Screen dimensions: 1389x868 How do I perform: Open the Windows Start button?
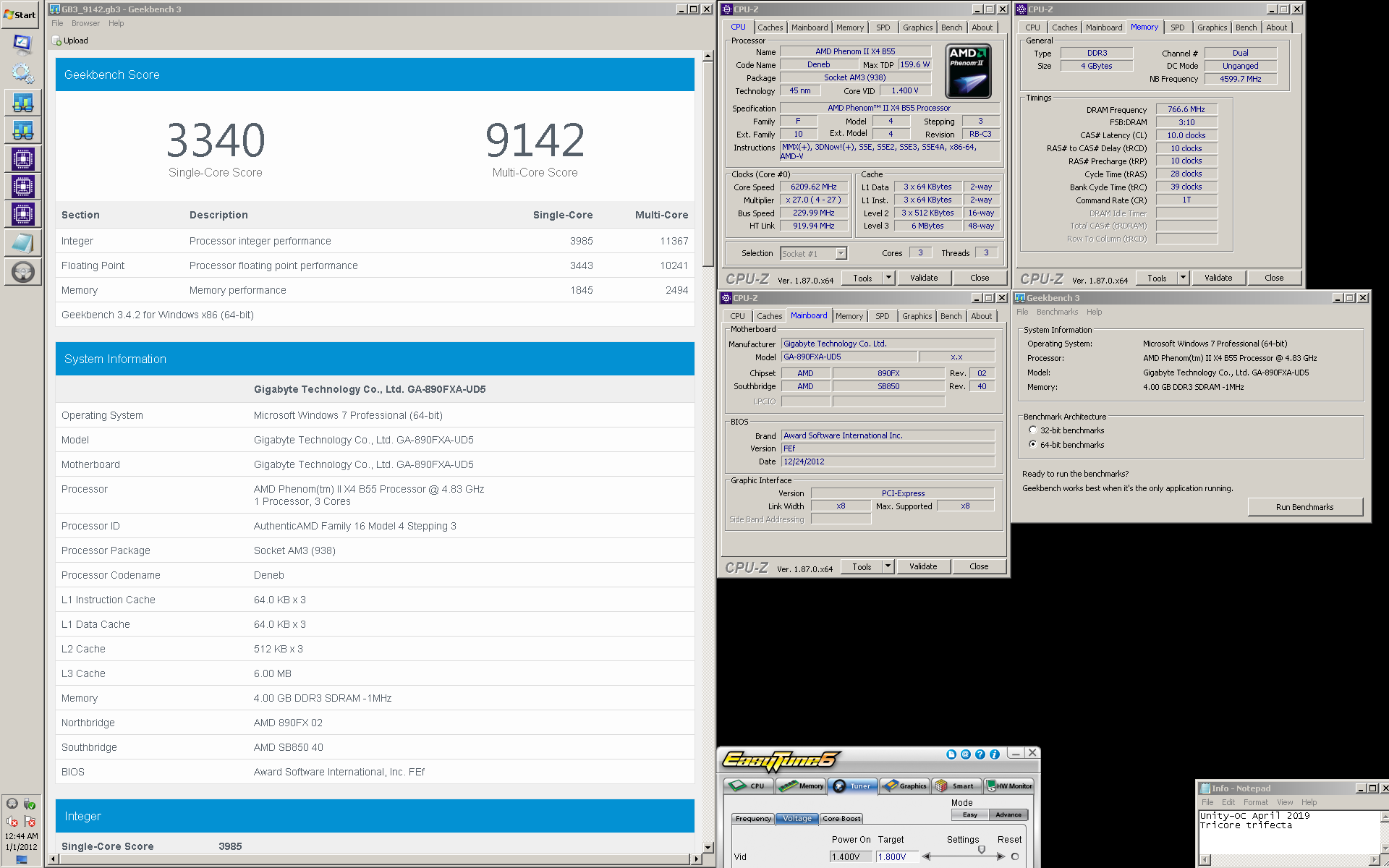tap(20, 14)
